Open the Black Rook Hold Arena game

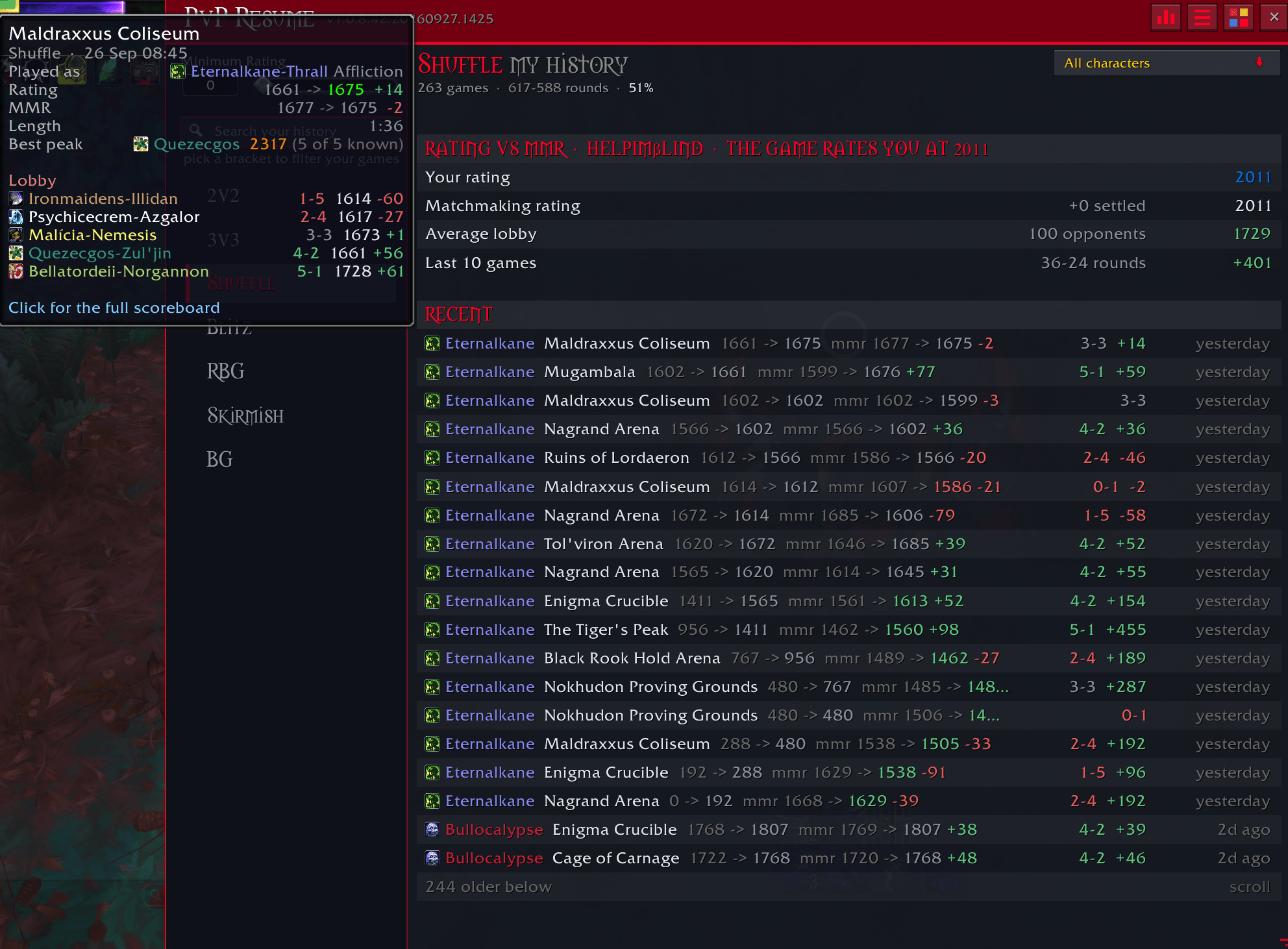pyautogui.click(x=848, y=658)
